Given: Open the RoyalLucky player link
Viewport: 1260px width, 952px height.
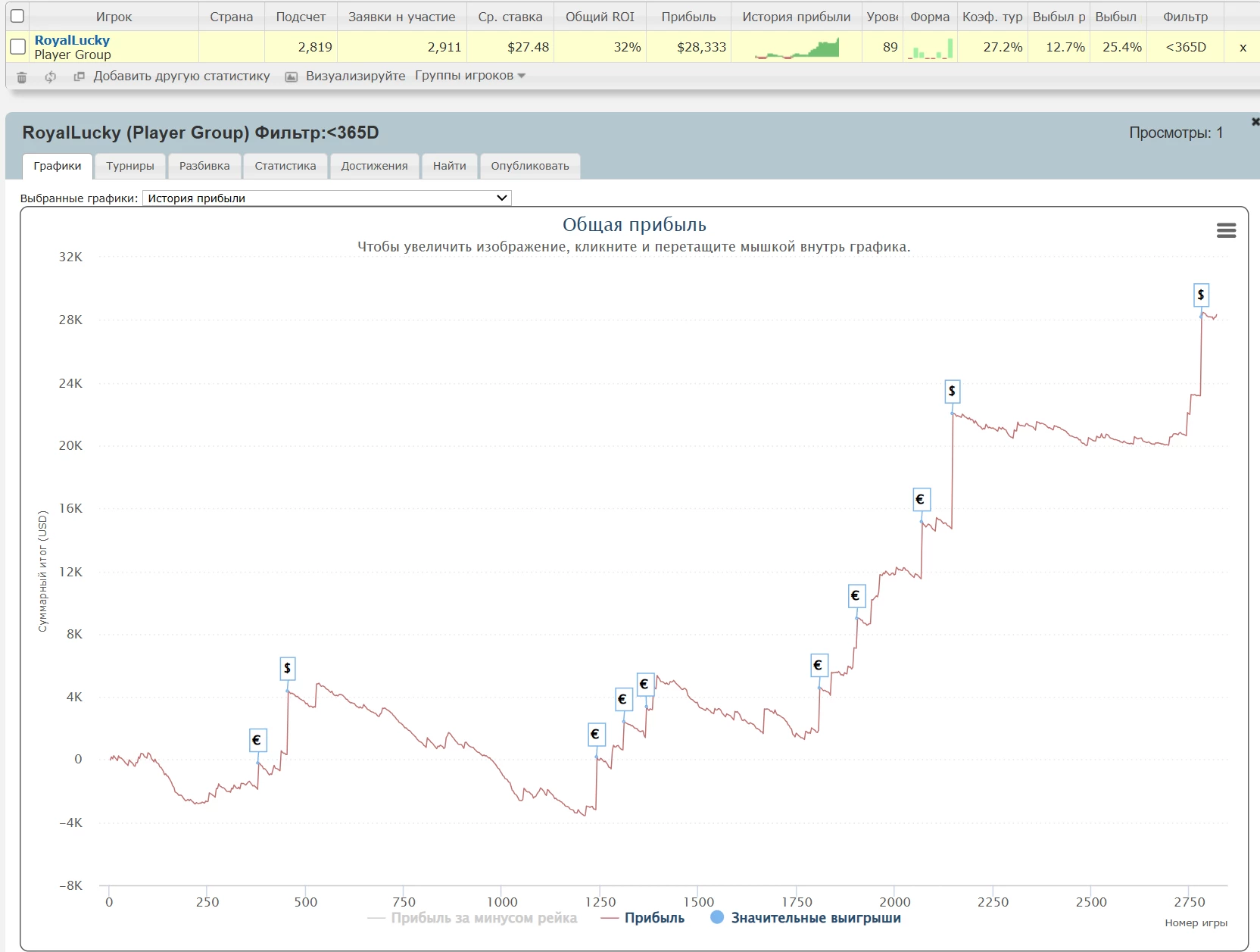Looking at the screenshot, I should [72, 40].
